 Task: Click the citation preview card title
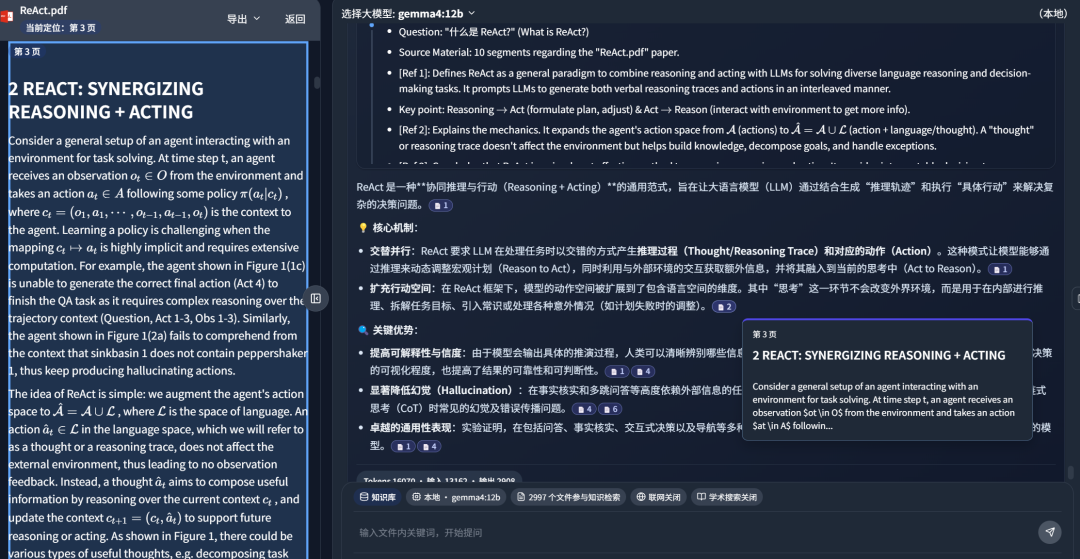coord(879,355)
